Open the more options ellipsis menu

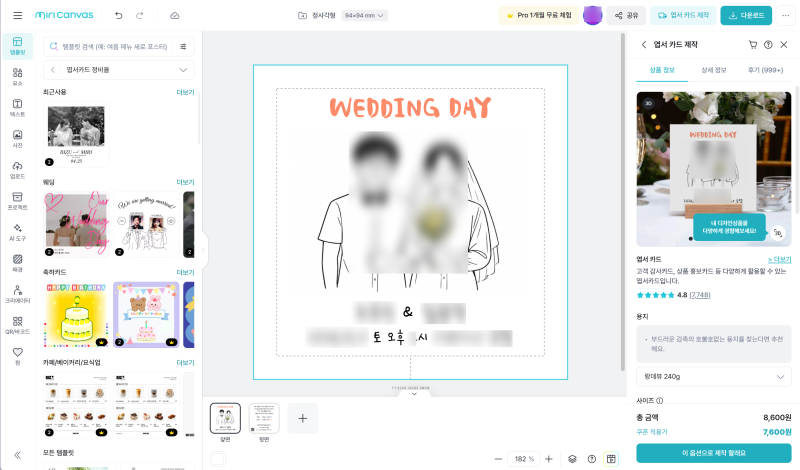point(785,15)
